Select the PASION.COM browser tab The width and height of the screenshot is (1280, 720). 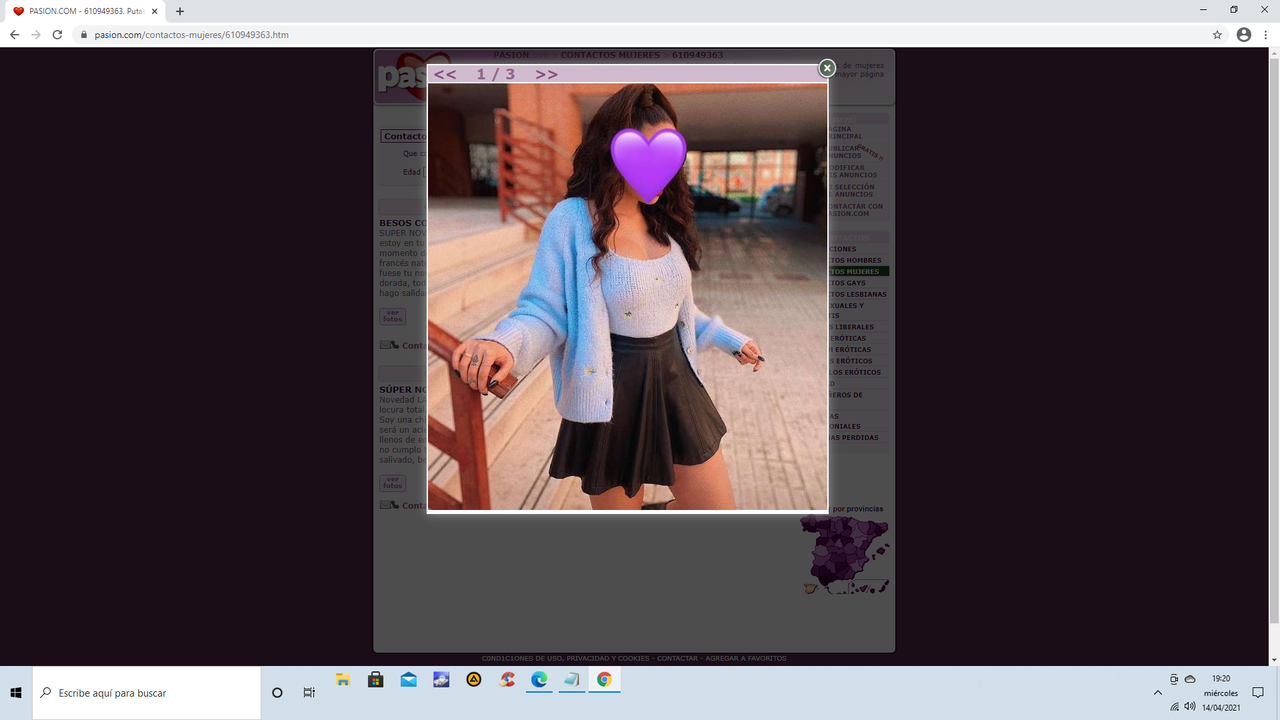tap(85, 11)
